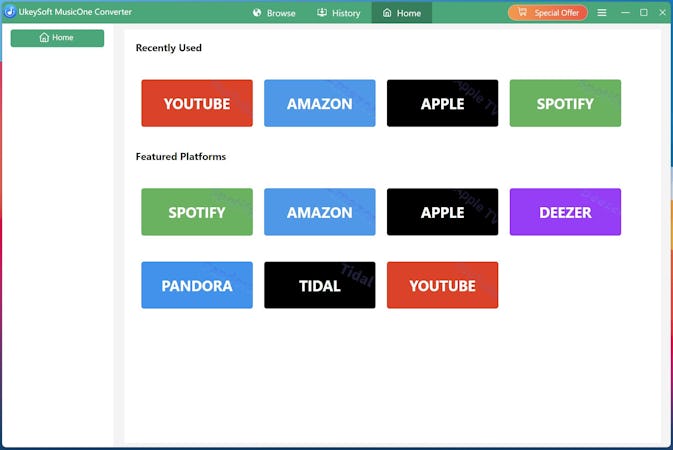Choose Spotify under Featured Platforms
673x450 pixels.
pos(197,212)
